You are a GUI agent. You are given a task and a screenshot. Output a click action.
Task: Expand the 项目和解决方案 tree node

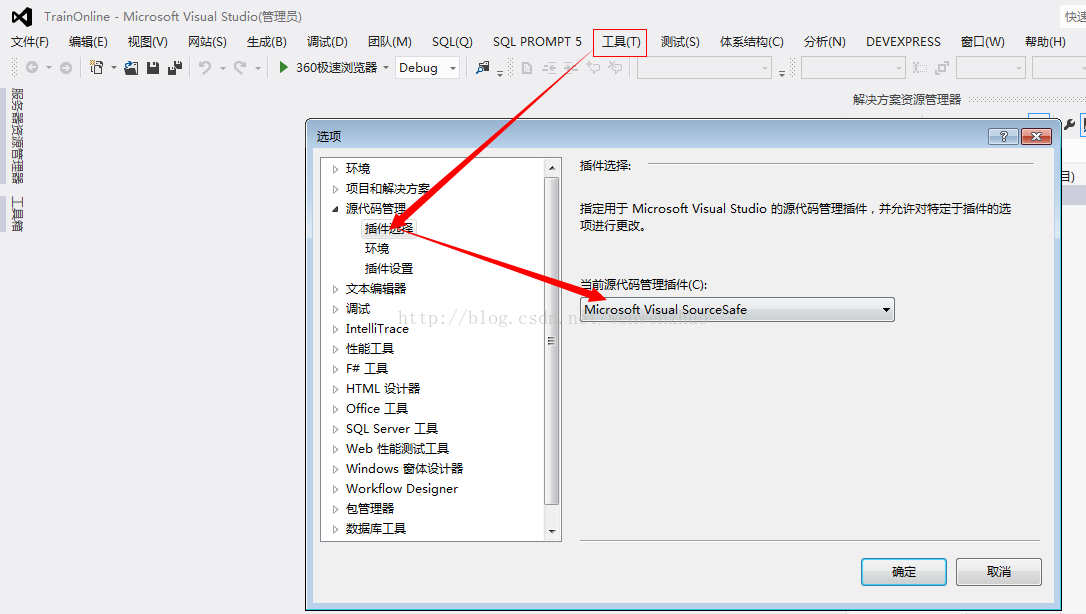[335, 189]
